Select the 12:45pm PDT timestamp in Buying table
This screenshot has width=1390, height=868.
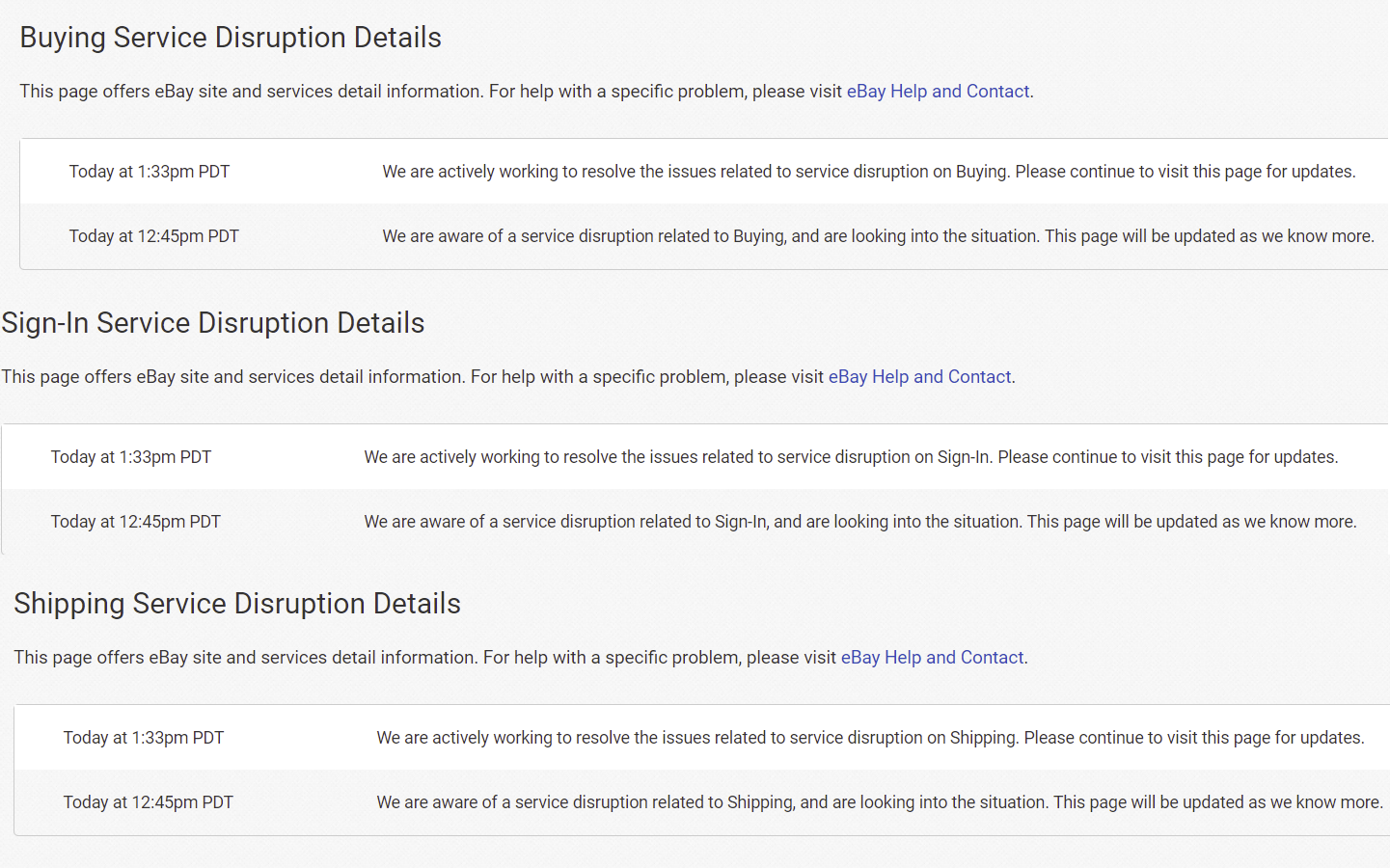tap(154, 236)
